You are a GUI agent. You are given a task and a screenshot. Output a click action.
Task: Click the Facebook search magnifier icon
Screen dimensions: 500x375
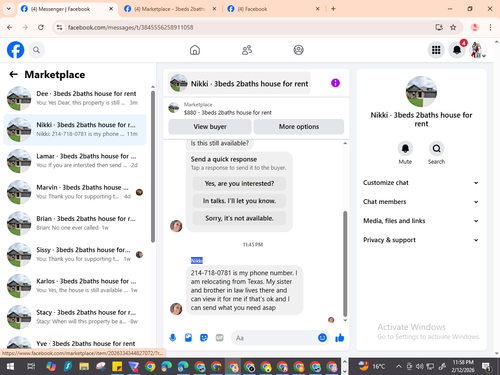pyautogui.click(x=36, y=50)
